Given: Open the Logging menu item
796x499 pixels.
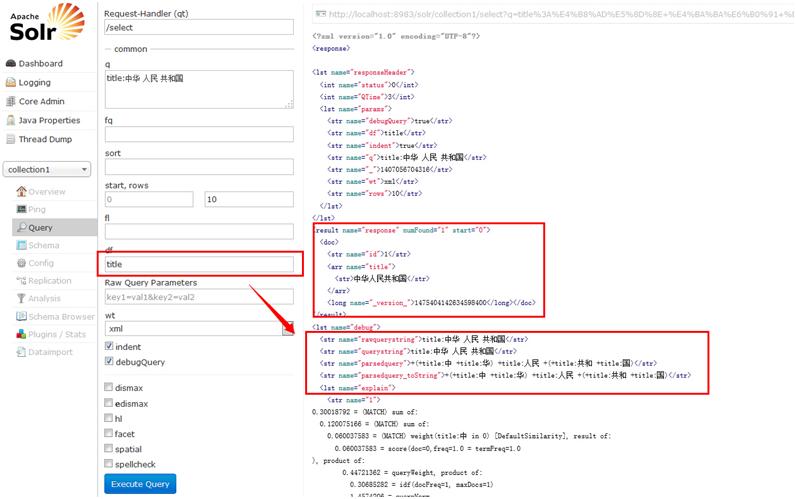Looking at the screenshot, I should click(35, 82).
